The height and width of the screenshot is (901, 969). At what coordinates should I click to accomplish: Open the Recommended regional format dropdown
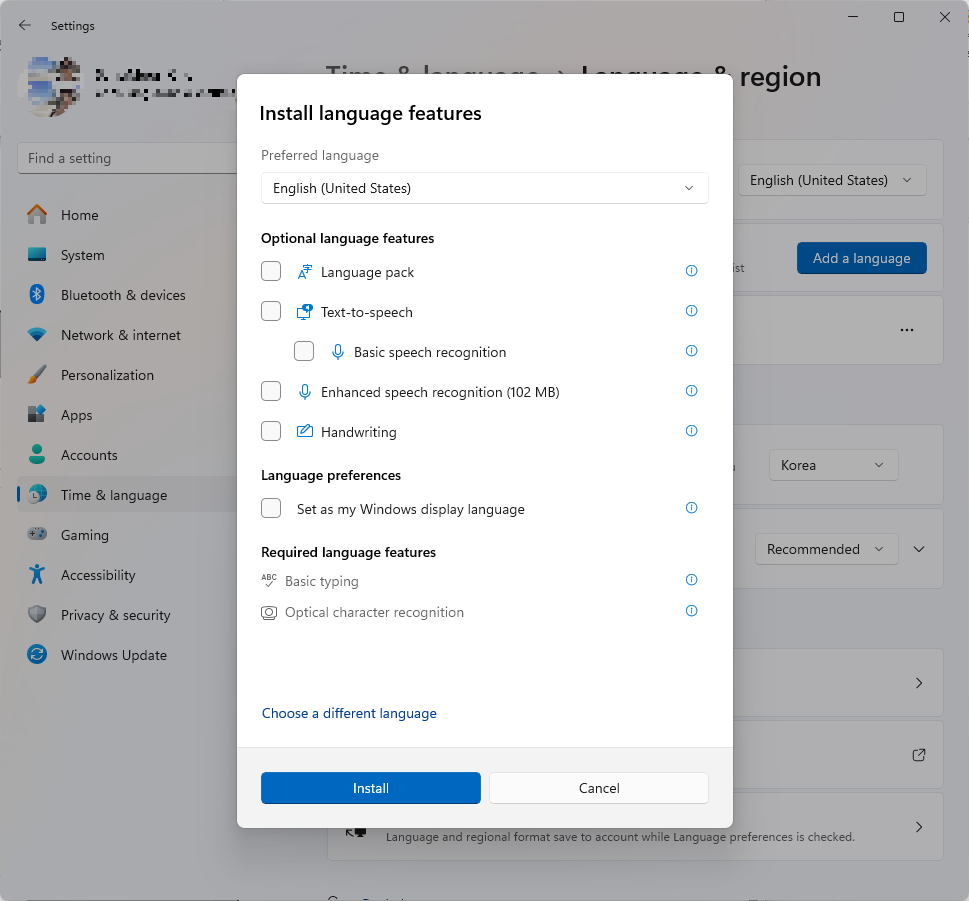click(x=826, y=549)
